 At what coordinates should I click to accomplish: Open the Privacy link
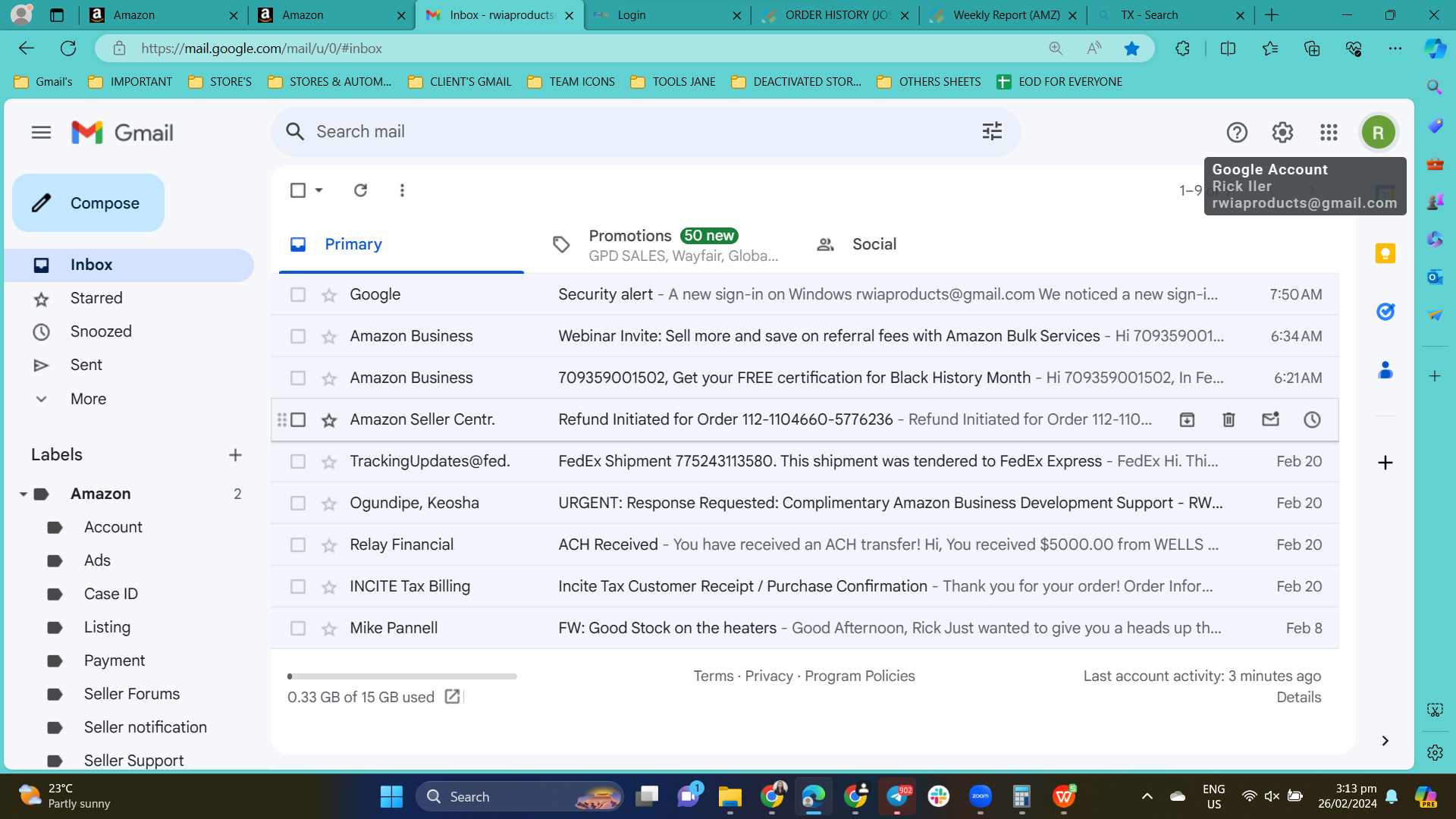pos(768,676)
